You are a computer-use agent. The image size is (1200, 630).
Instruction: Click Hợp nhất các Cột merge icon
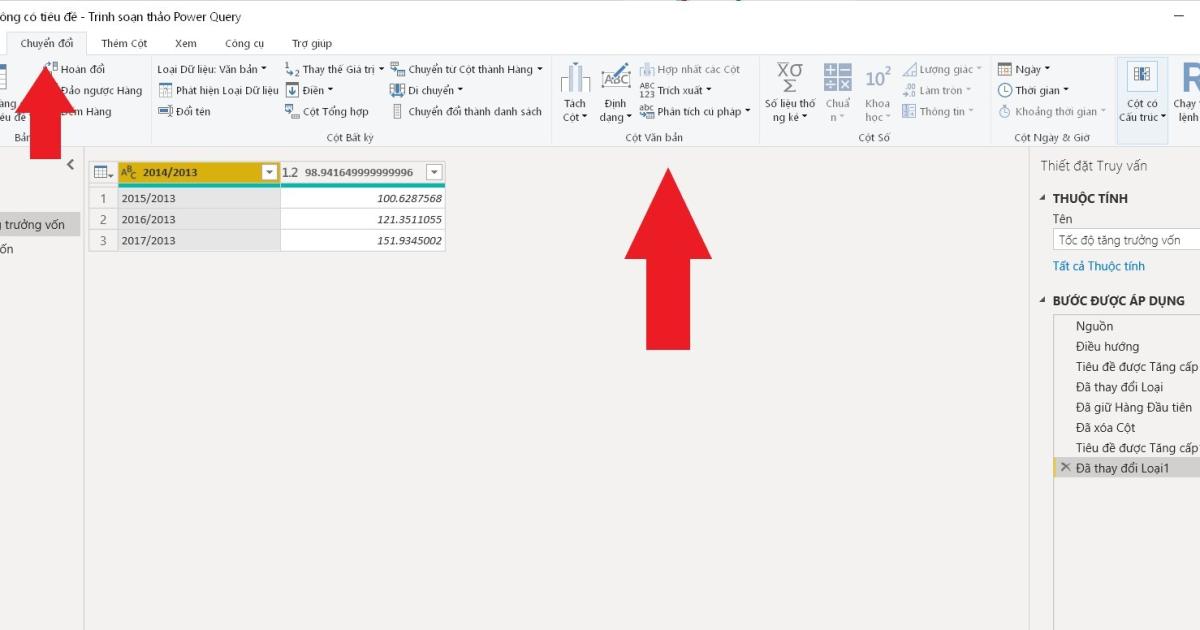pyautogui.click(x=647, y=69)
